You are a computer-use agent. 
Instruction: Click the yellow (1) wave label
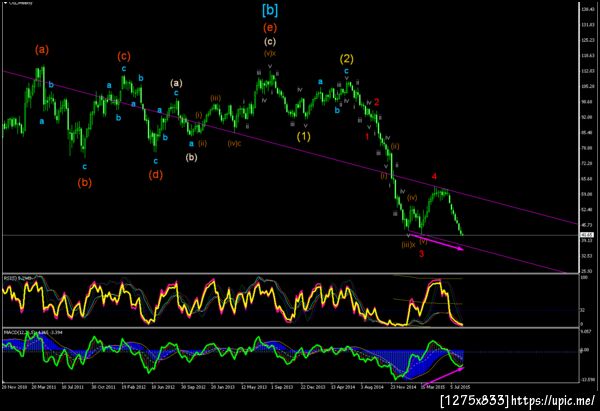point(304,136)
